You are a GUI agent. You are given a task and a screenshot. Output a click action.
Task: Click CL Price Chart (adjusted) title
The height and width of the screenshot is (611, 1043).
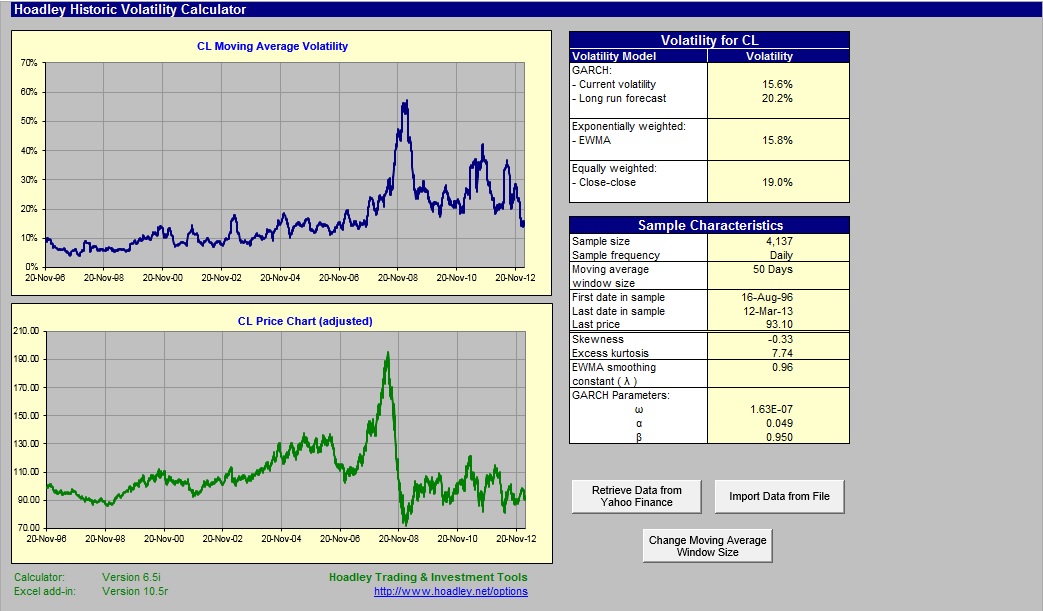[x=305, y=320]
